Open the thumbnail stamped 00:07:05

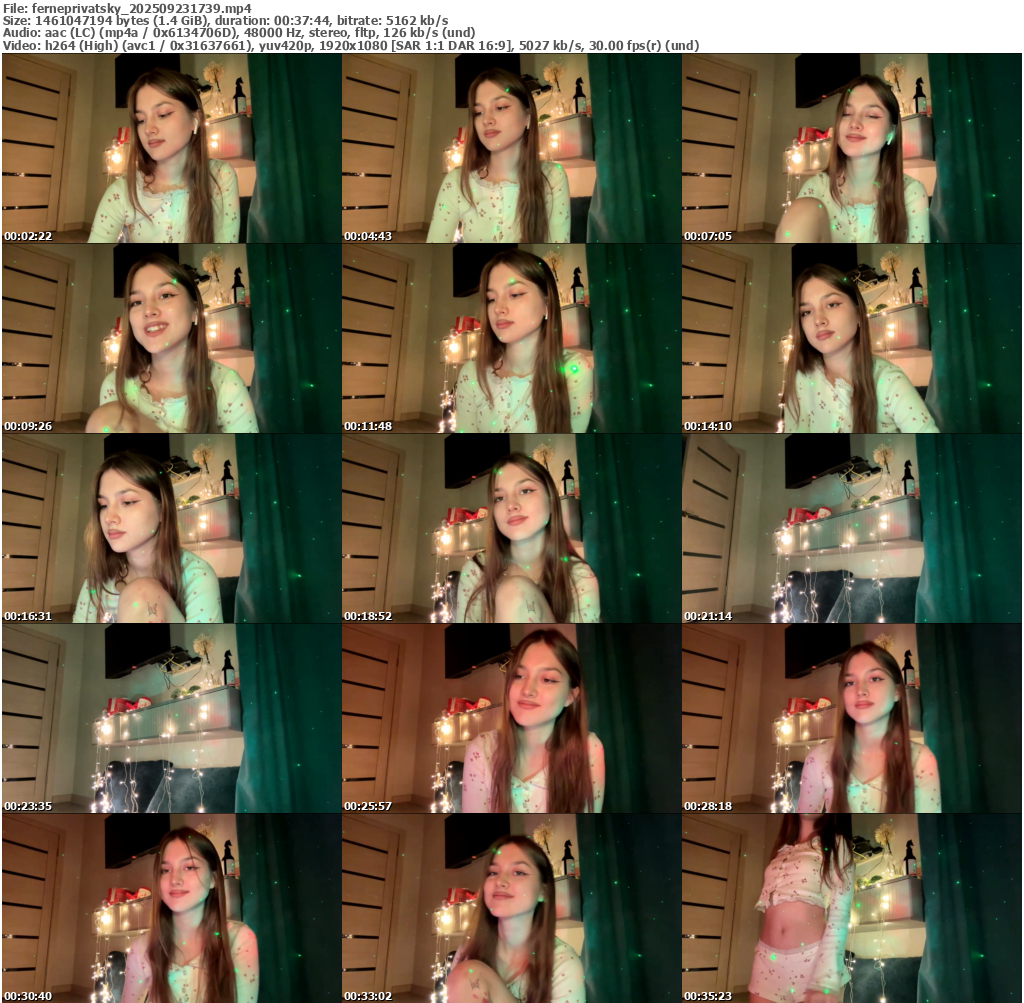tap(852, 148)
